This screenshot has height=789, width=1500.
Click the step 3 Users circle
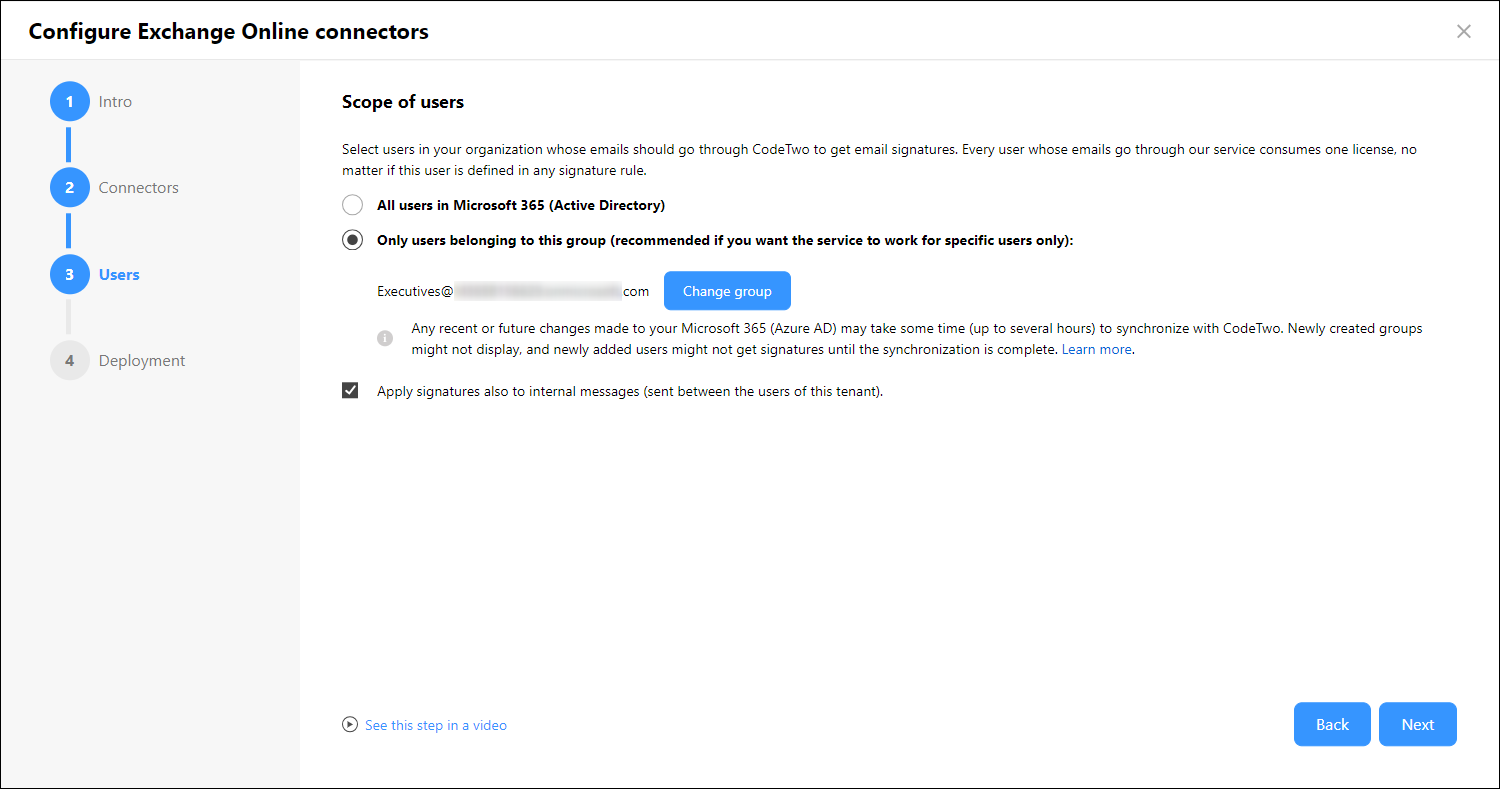[70, 274]
